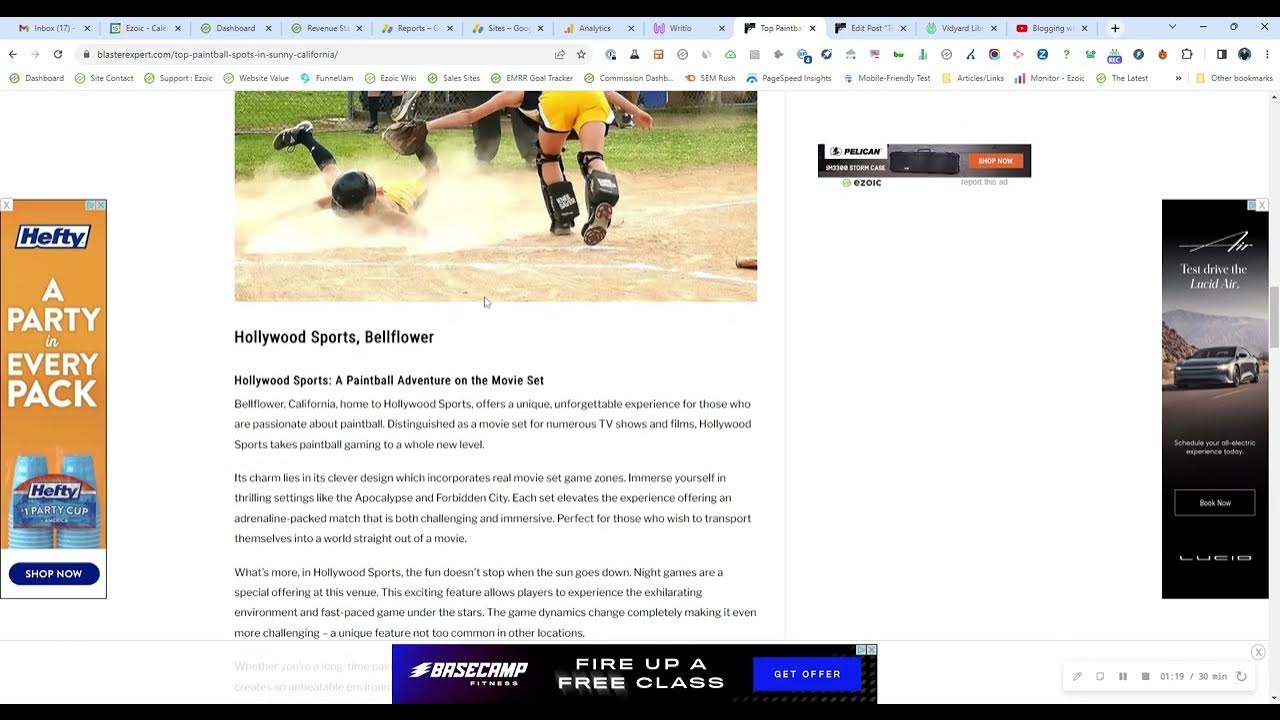Open the Mobile-Friendly Test bookmark

click(x=886, y=78)
